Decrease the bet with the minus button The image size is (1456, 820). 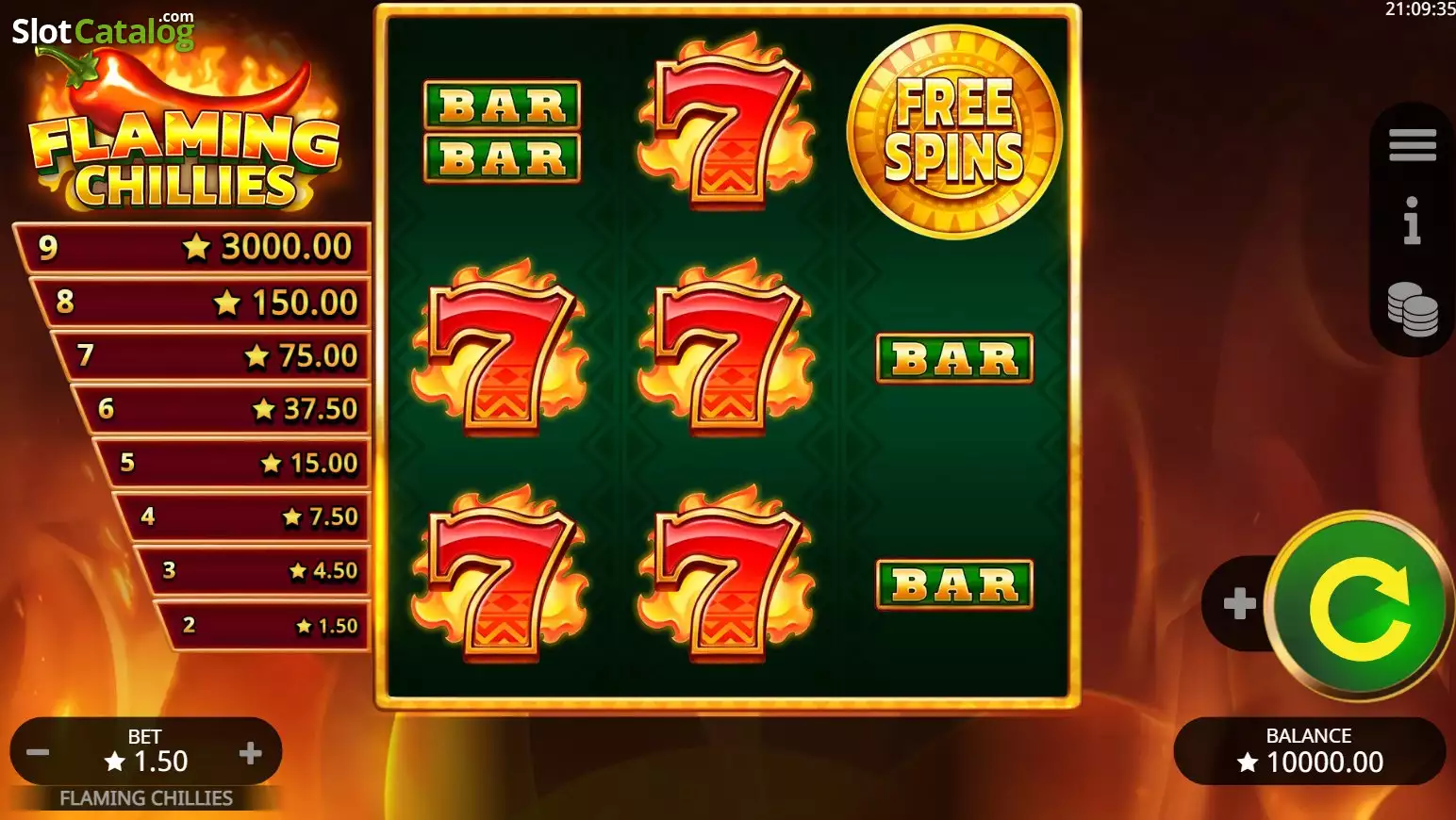pyautogui.click(x=38, y=752)
